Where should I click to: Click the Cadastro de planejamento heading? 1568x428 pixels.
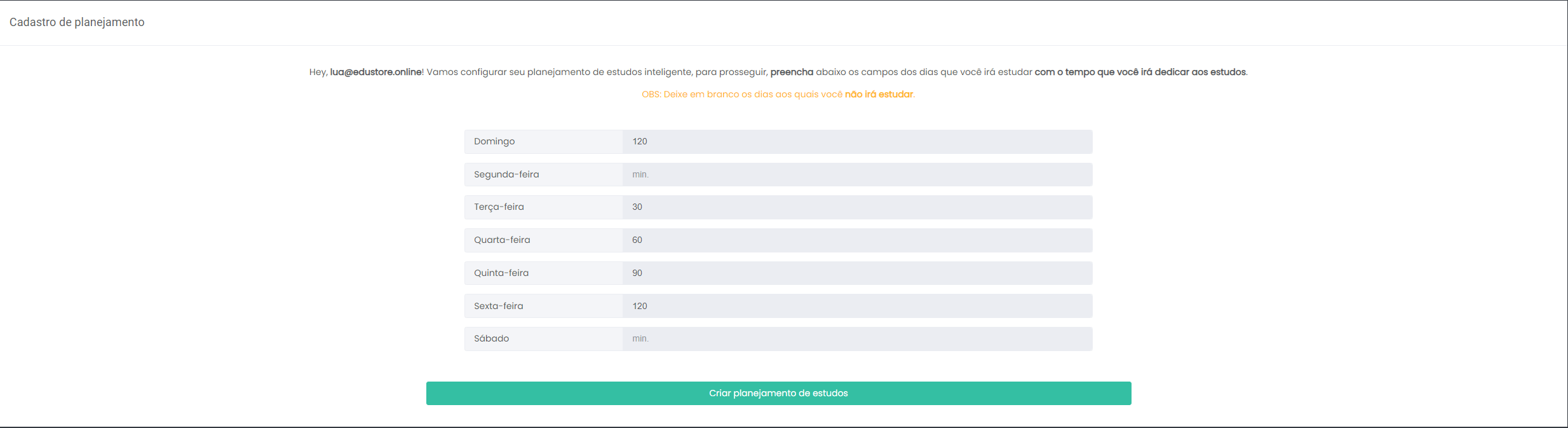point(77,22)
